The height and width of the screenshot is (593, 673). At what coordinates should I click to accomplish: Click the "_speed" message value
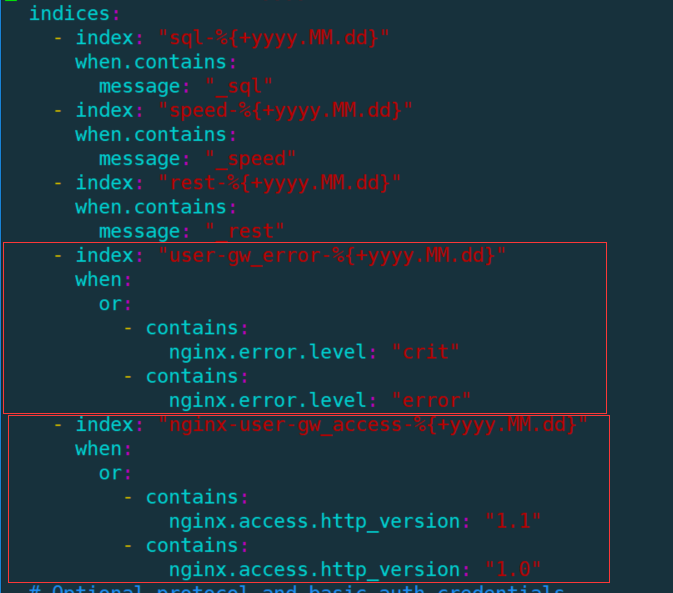[251, 159]
